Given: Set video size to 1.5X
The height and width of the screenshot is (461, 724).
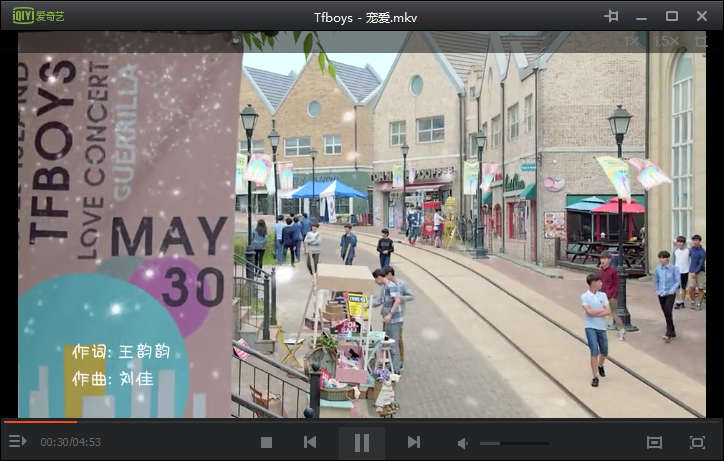Looking at the screenshot, I should tap(665, 41).
